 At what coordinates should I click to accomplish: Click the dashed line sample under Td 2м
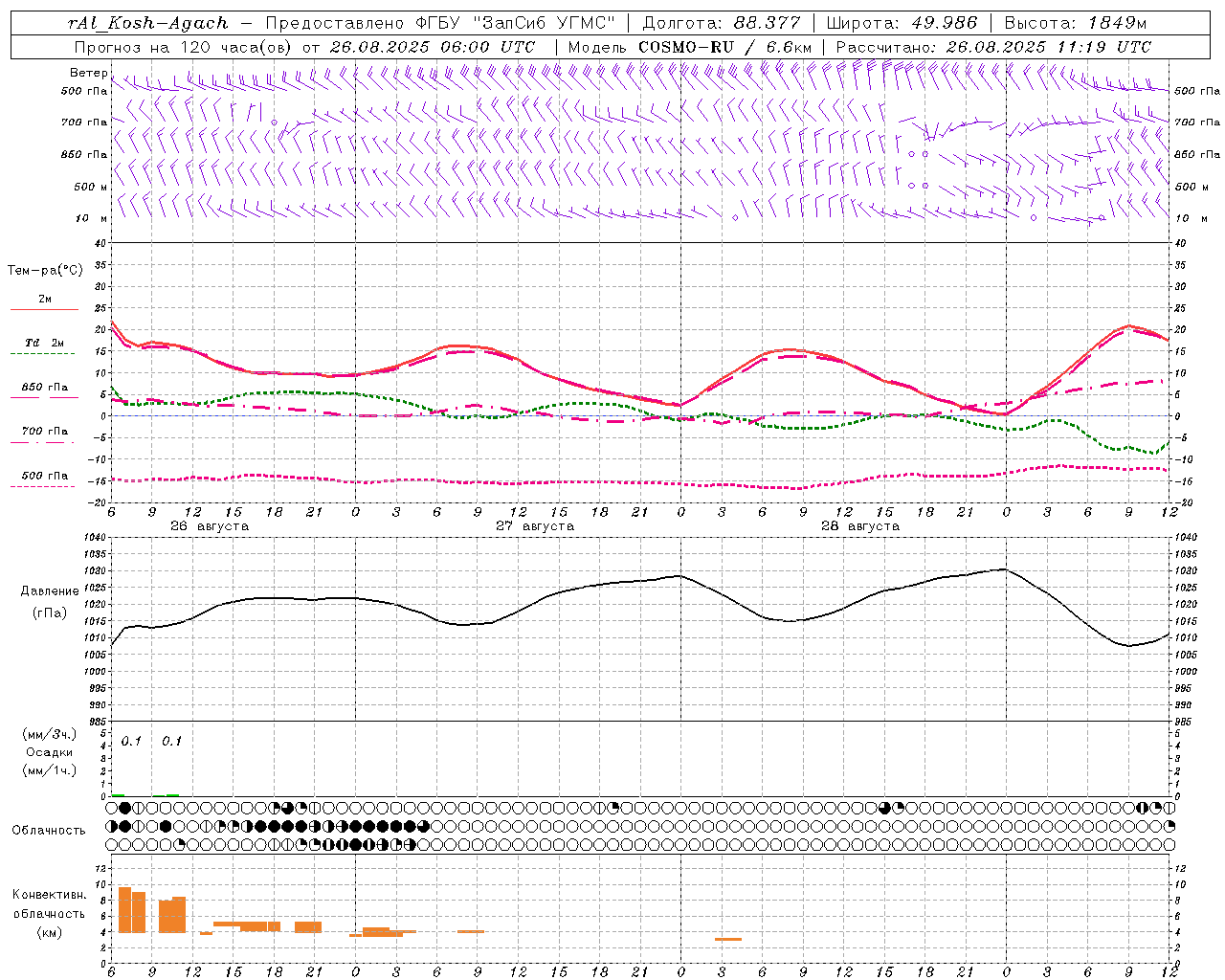[x=44, y=353]
